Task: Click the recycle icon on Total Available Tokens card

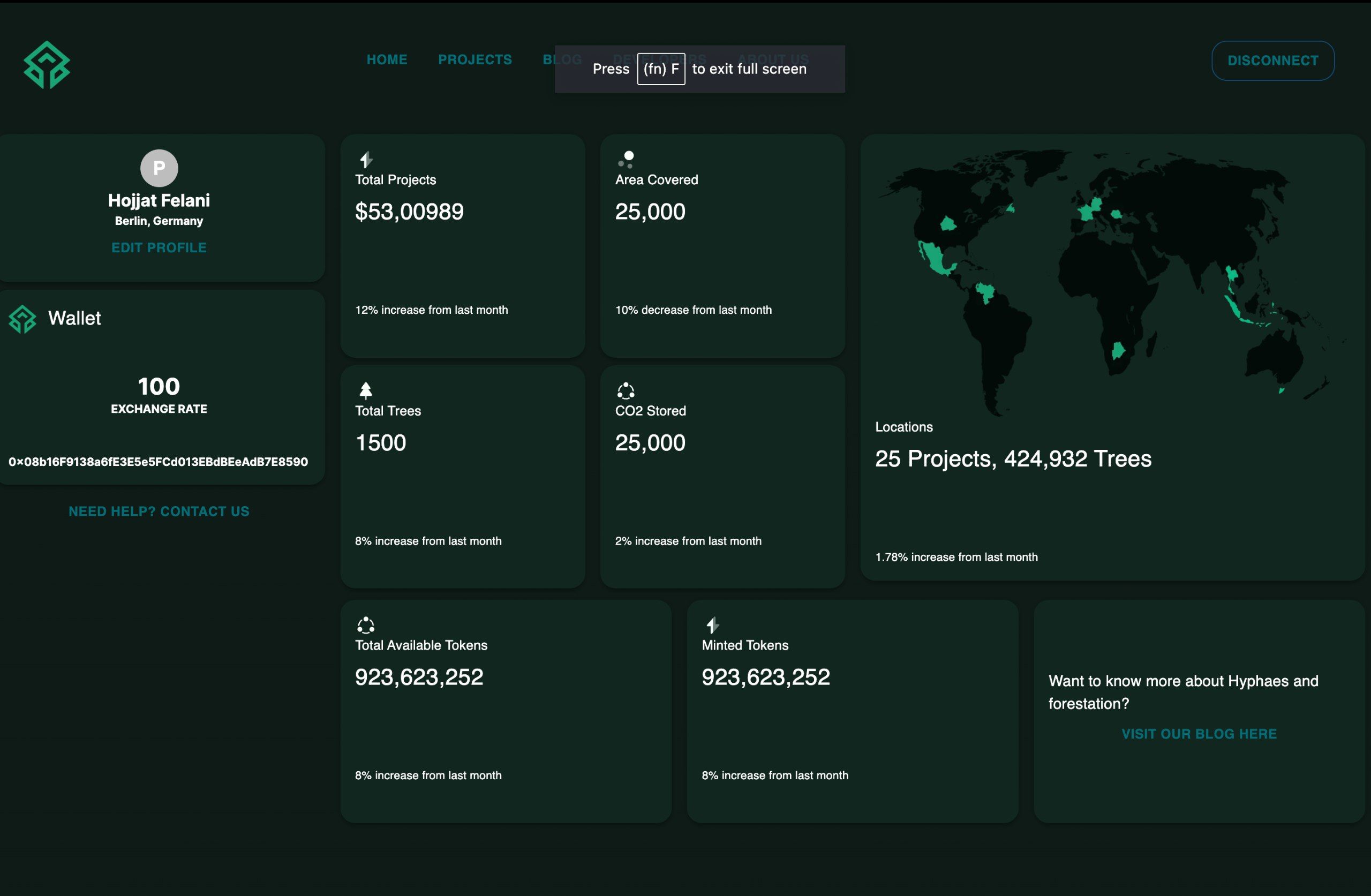Action: click(x=366, y=625)
